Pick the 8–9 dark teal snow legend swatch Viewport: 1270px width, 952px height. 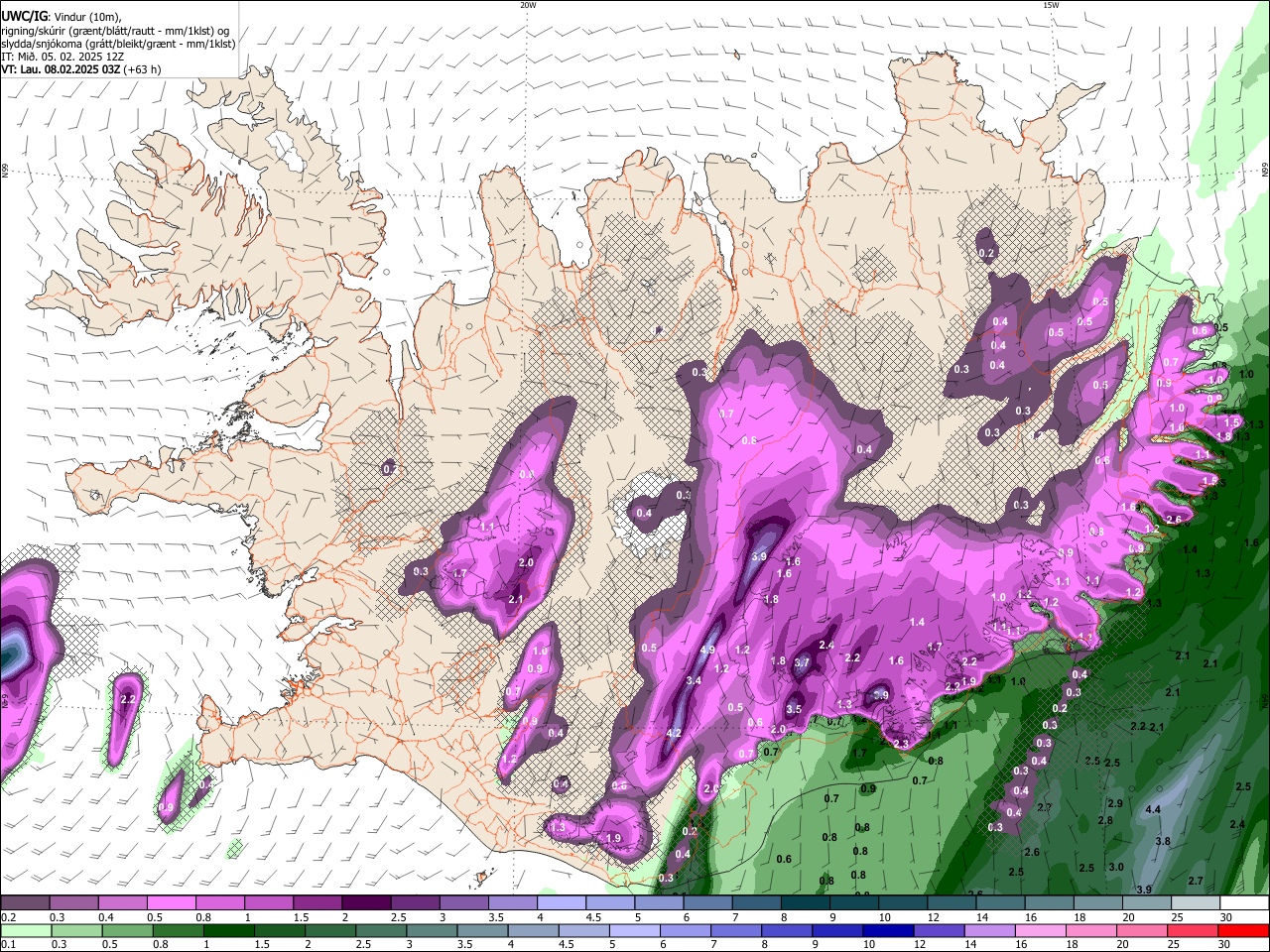pos(805,903)
